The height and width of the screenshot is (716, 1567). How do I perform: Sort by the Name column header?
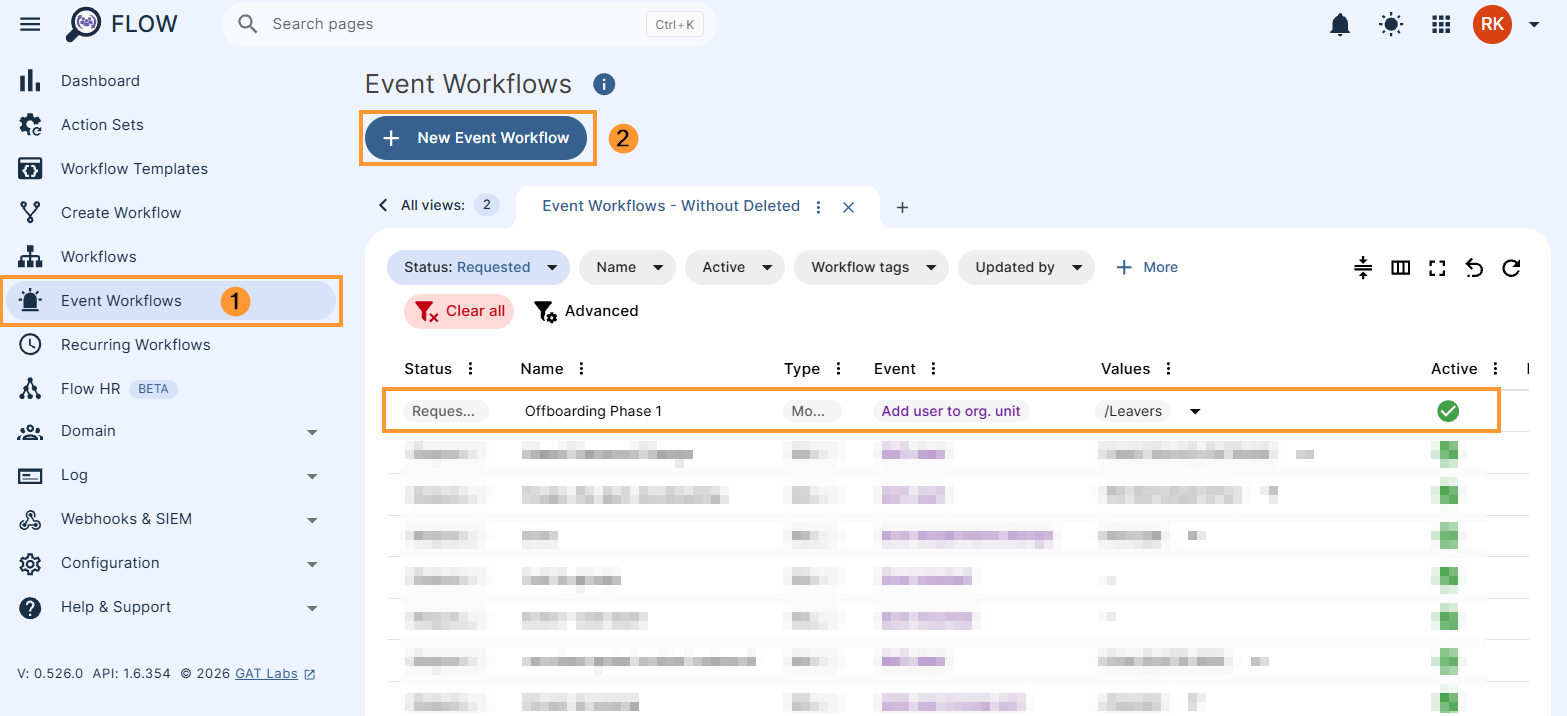point(542,369)
